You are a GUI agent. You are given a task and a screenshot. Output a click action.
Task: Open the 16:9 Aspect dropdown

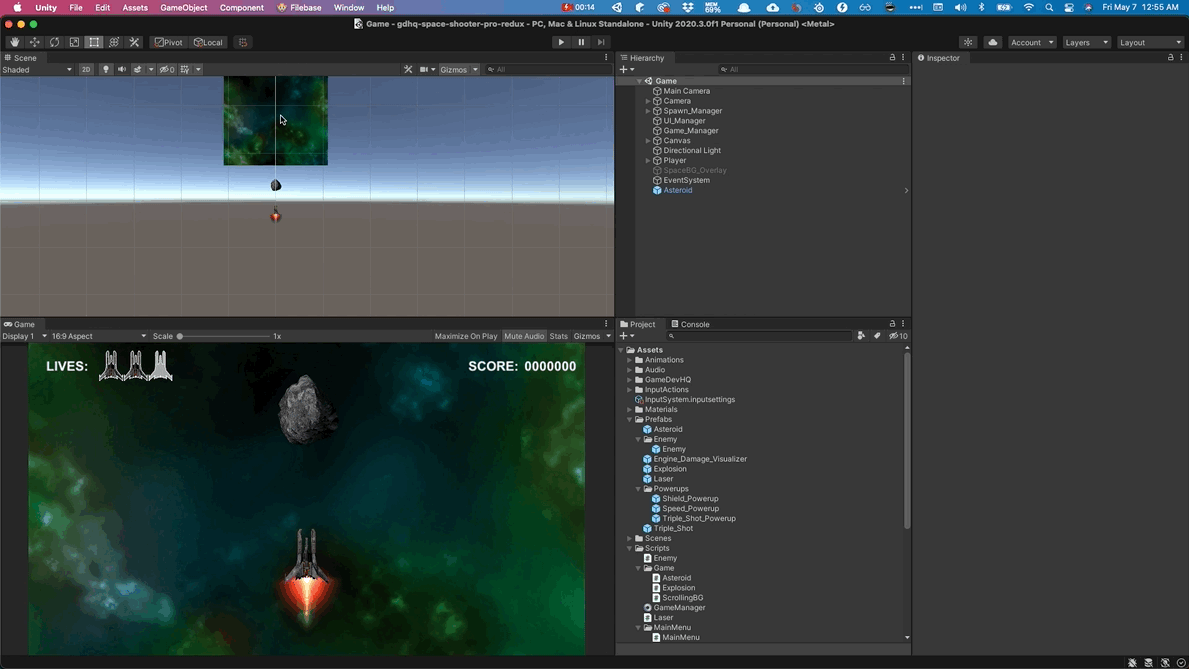[99, 336]
